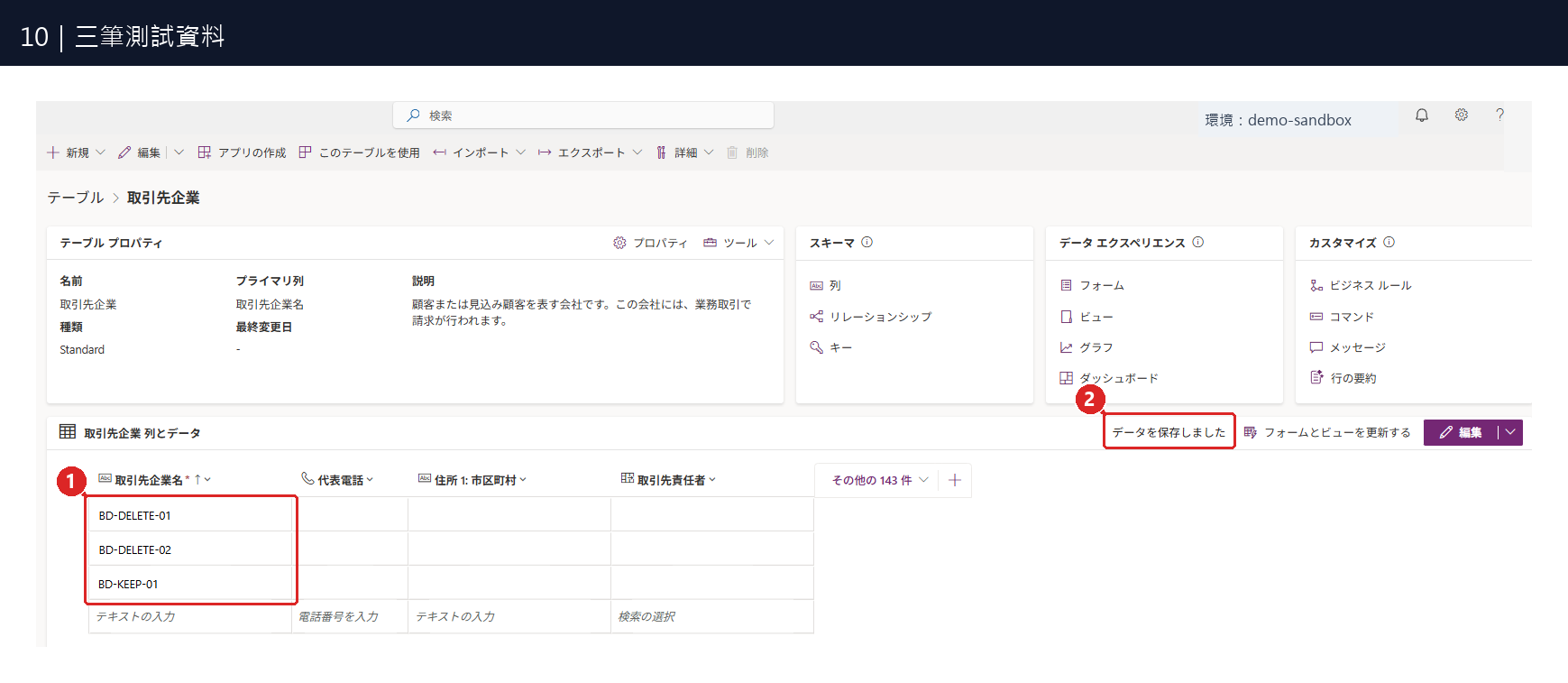Click the データ エクスペリエンス info icon

coord(1198,242)
